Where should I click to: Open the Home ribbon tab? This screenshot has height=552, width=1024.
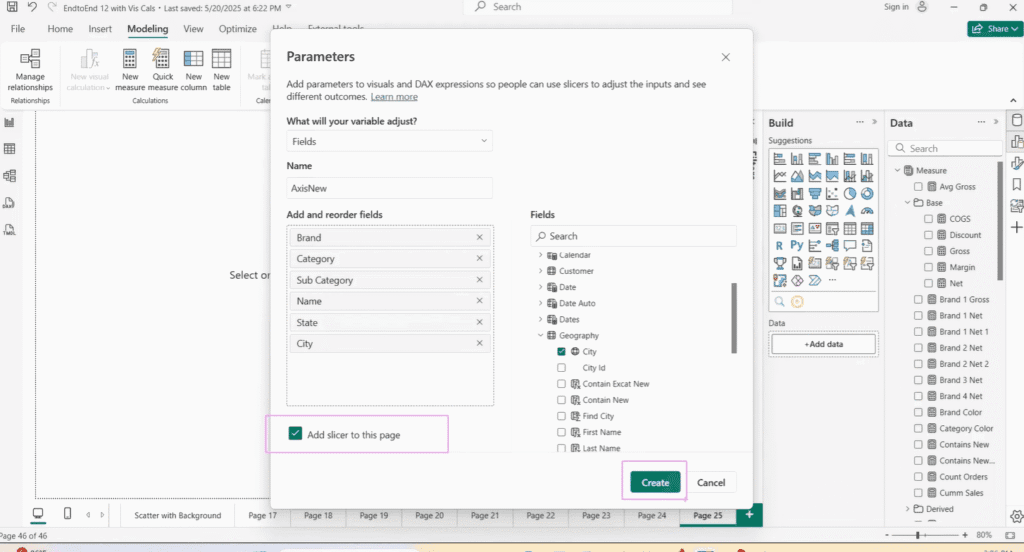tap(60, 29)
